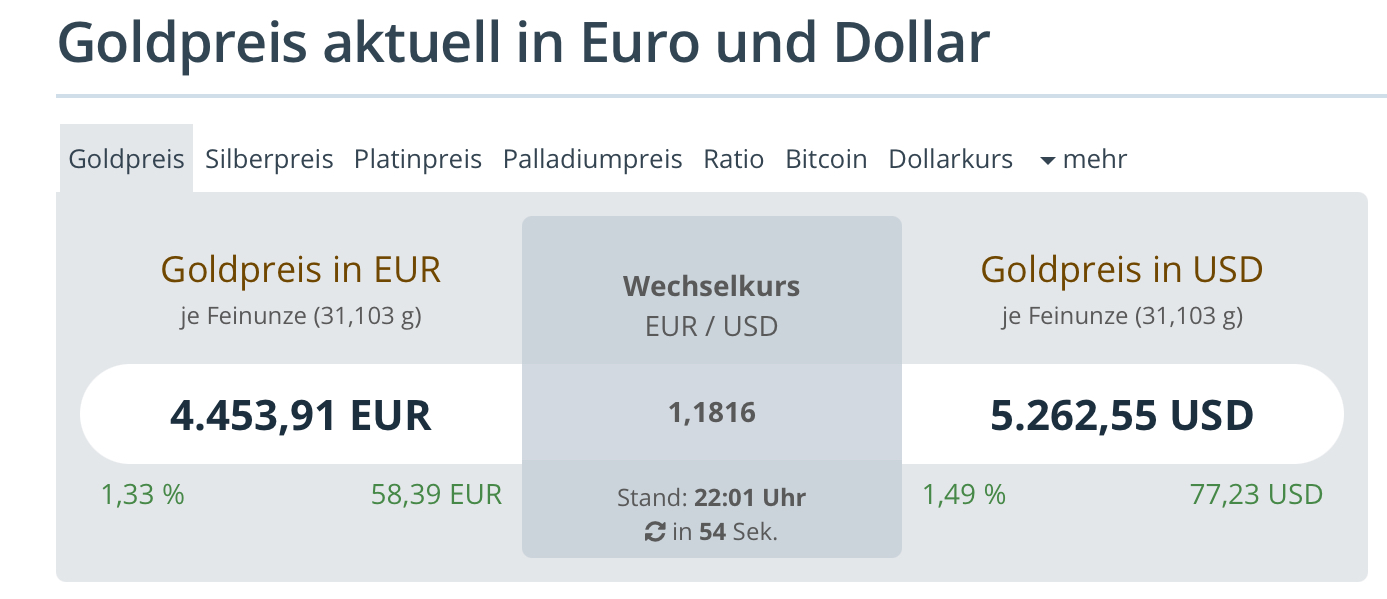
Task: Click the refresh countdown icon
Action: click(655, 532)
